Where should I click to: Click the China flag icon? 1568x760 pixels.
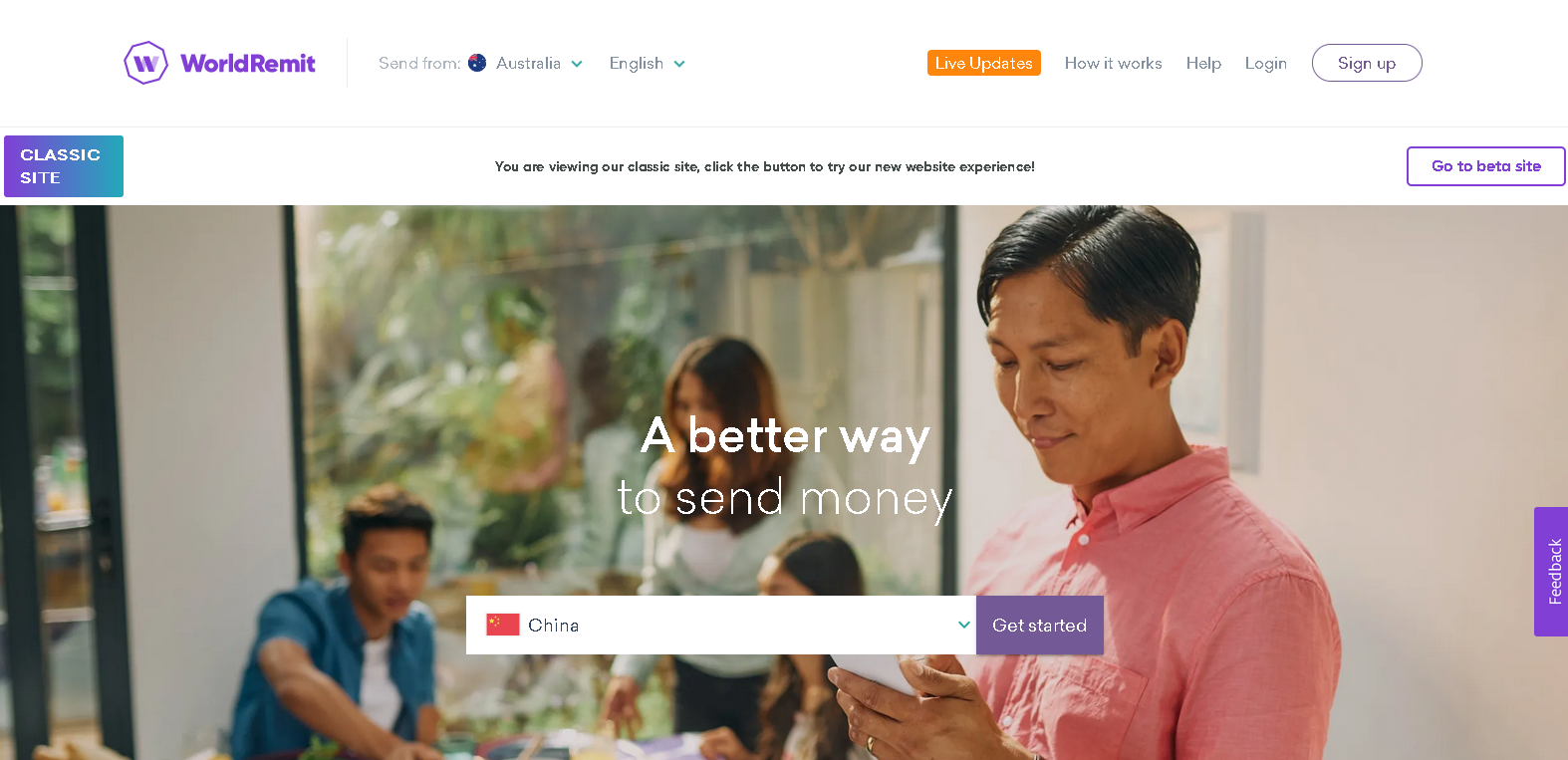[503, 625]
